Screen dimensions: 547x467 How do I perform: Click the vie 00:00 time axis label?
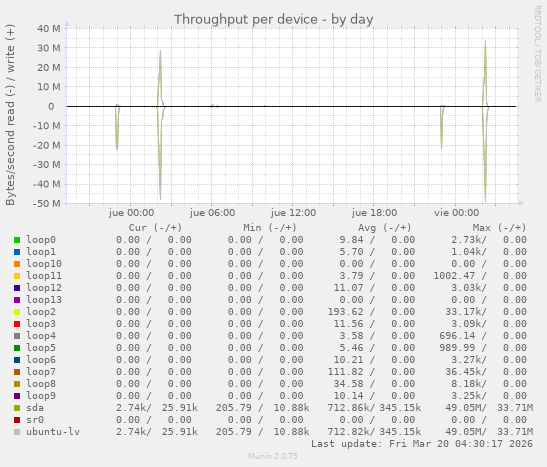click(x=456, y=213)
